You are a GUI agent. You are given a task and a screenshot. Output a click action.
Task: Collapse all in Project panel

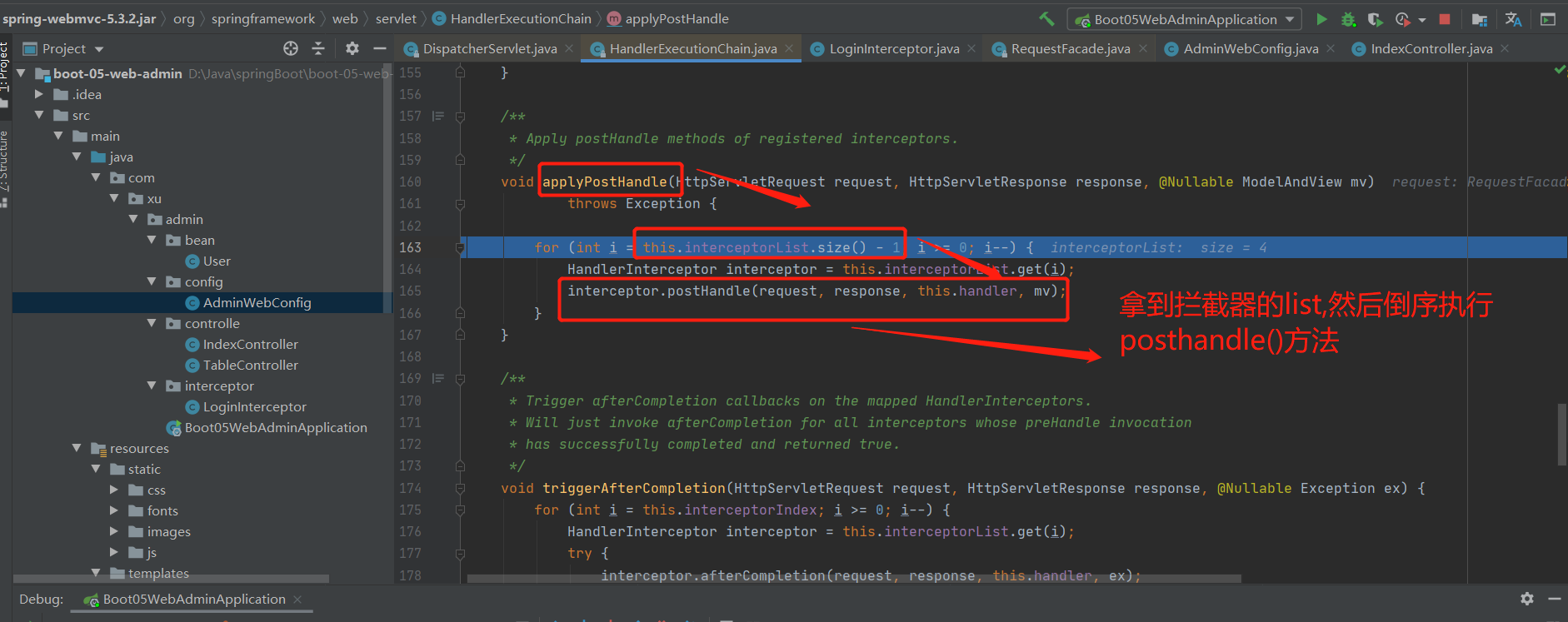pos(318,48)
